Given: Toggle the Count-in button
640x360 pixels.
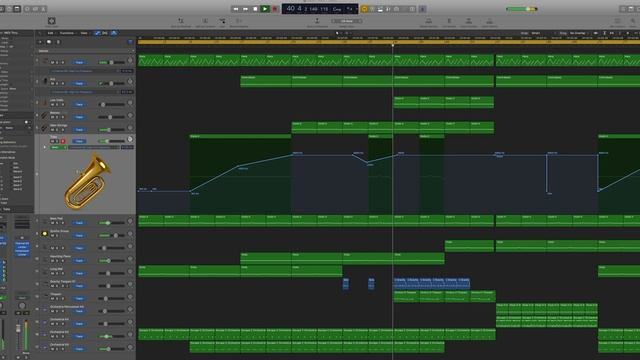Looking at the screenshot, I should coord(412,9).
